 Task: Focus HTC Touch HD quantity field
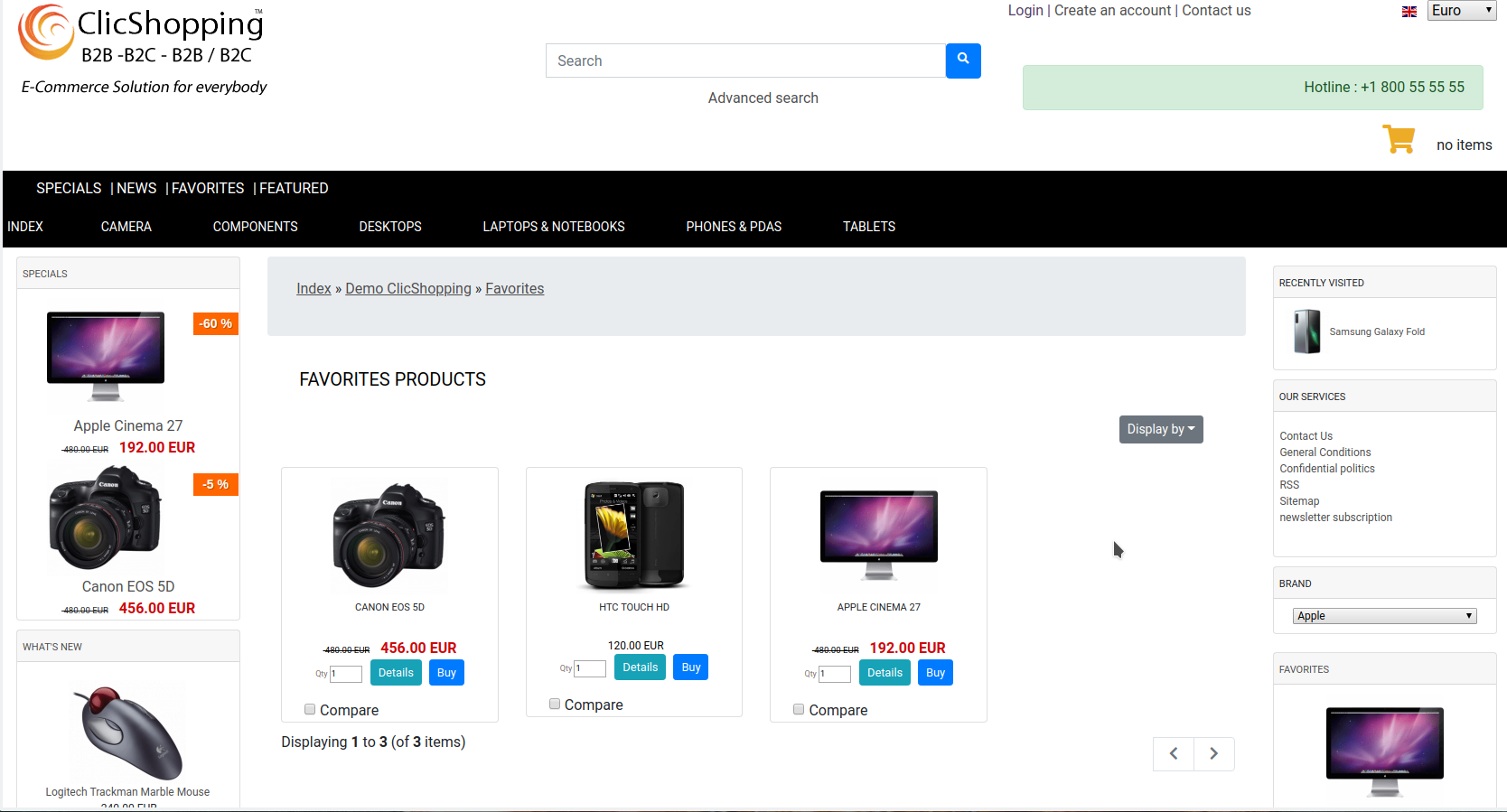pos(590,668)
